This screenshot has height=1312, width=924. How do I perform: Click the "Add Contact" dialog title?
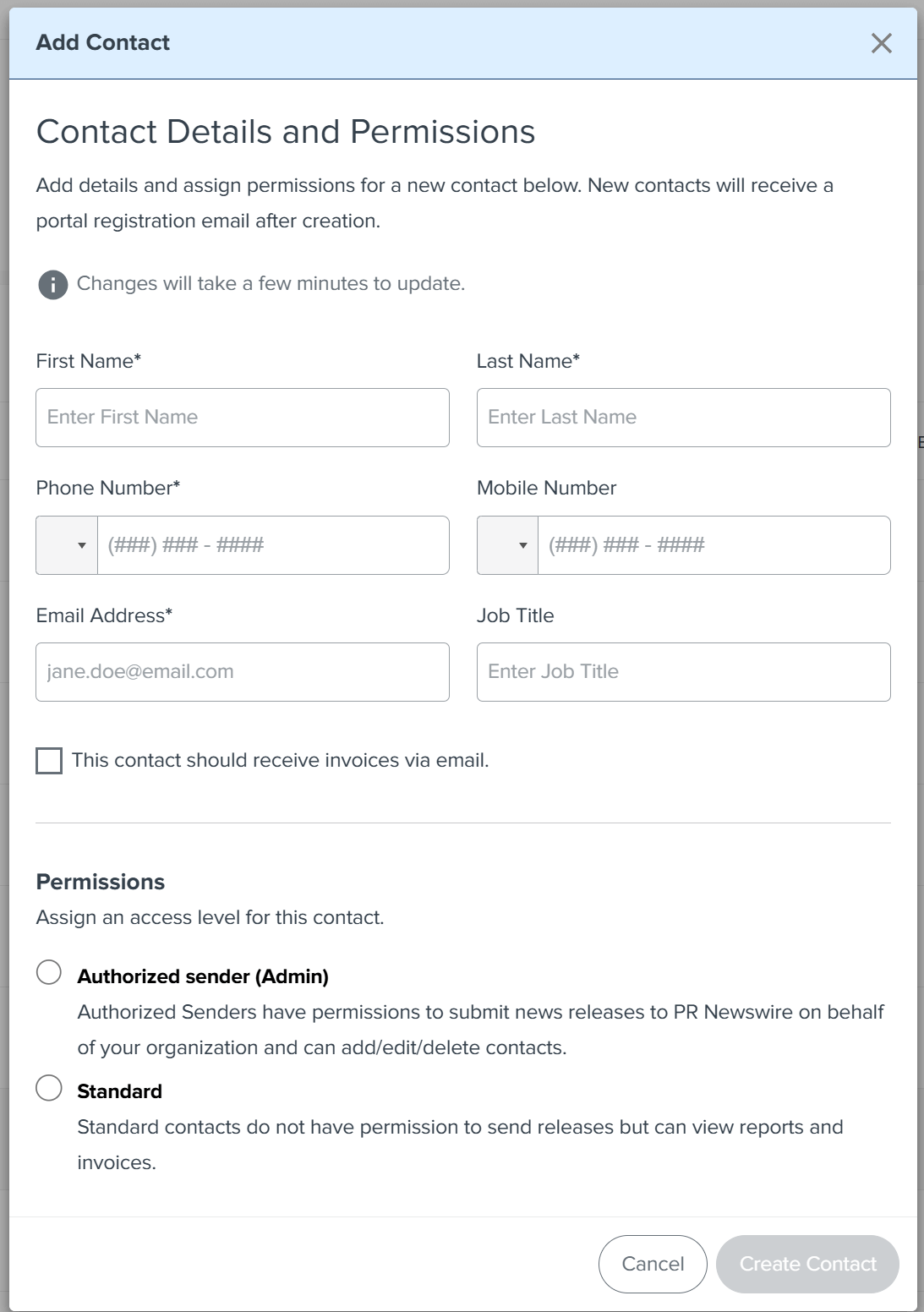pos(102,42)
